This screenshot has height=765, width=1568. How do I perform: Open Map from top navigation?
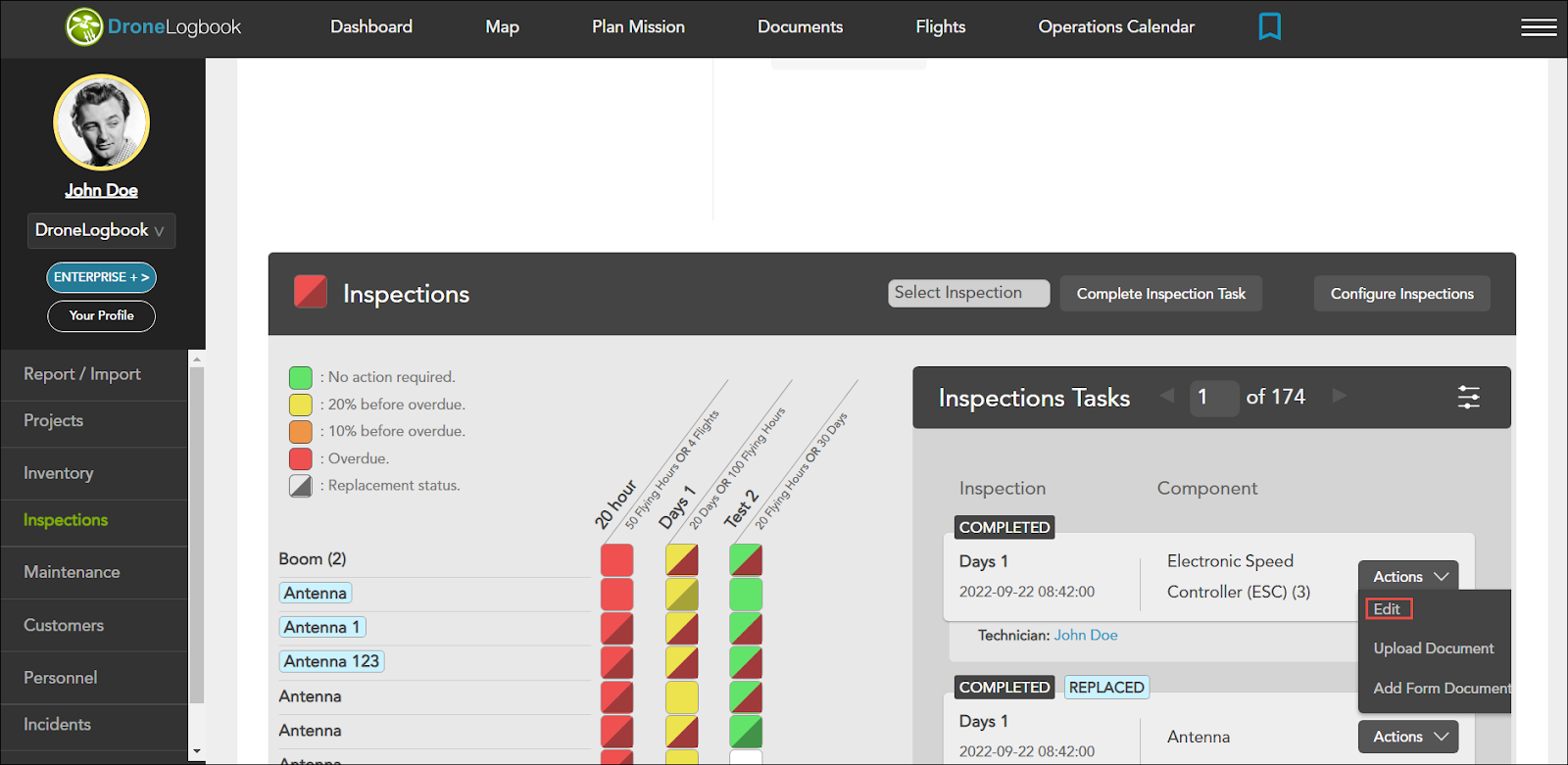[x=502, y=27]
